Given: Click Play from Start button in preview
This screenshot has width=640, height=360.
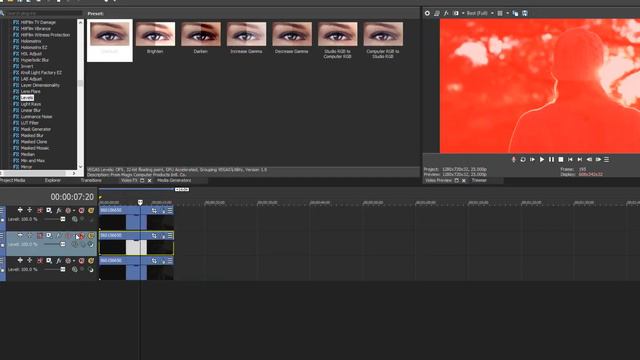Looking at the screenshot, I should (532, 160).
